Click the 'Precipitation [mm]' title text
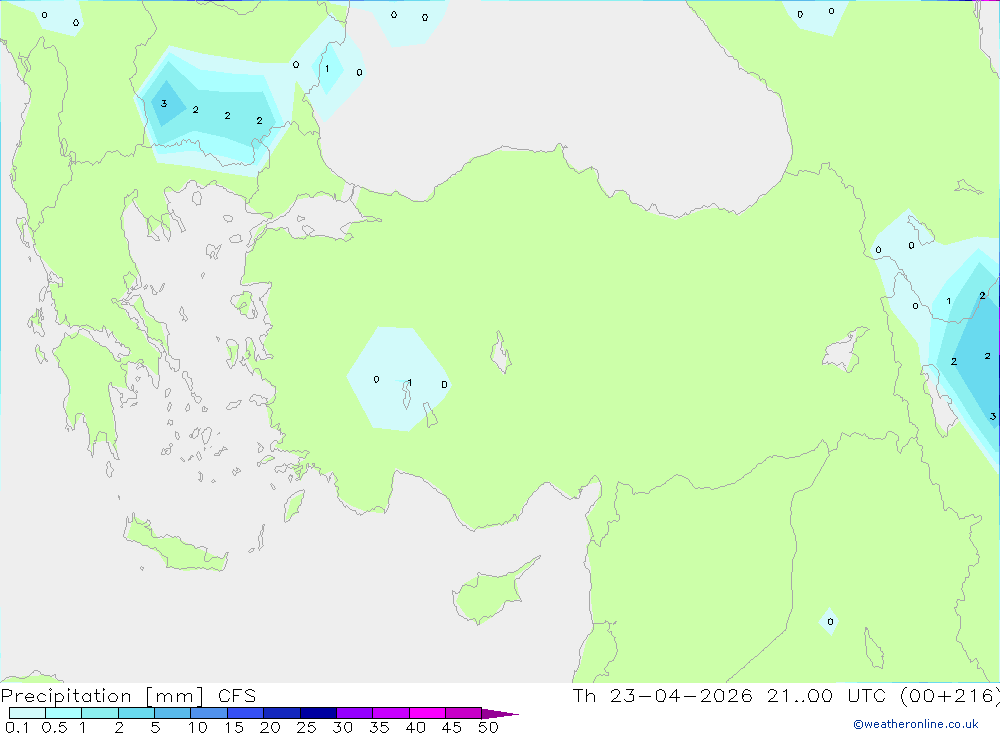Screen dimensions: 1000x733 tap(102, 696)
